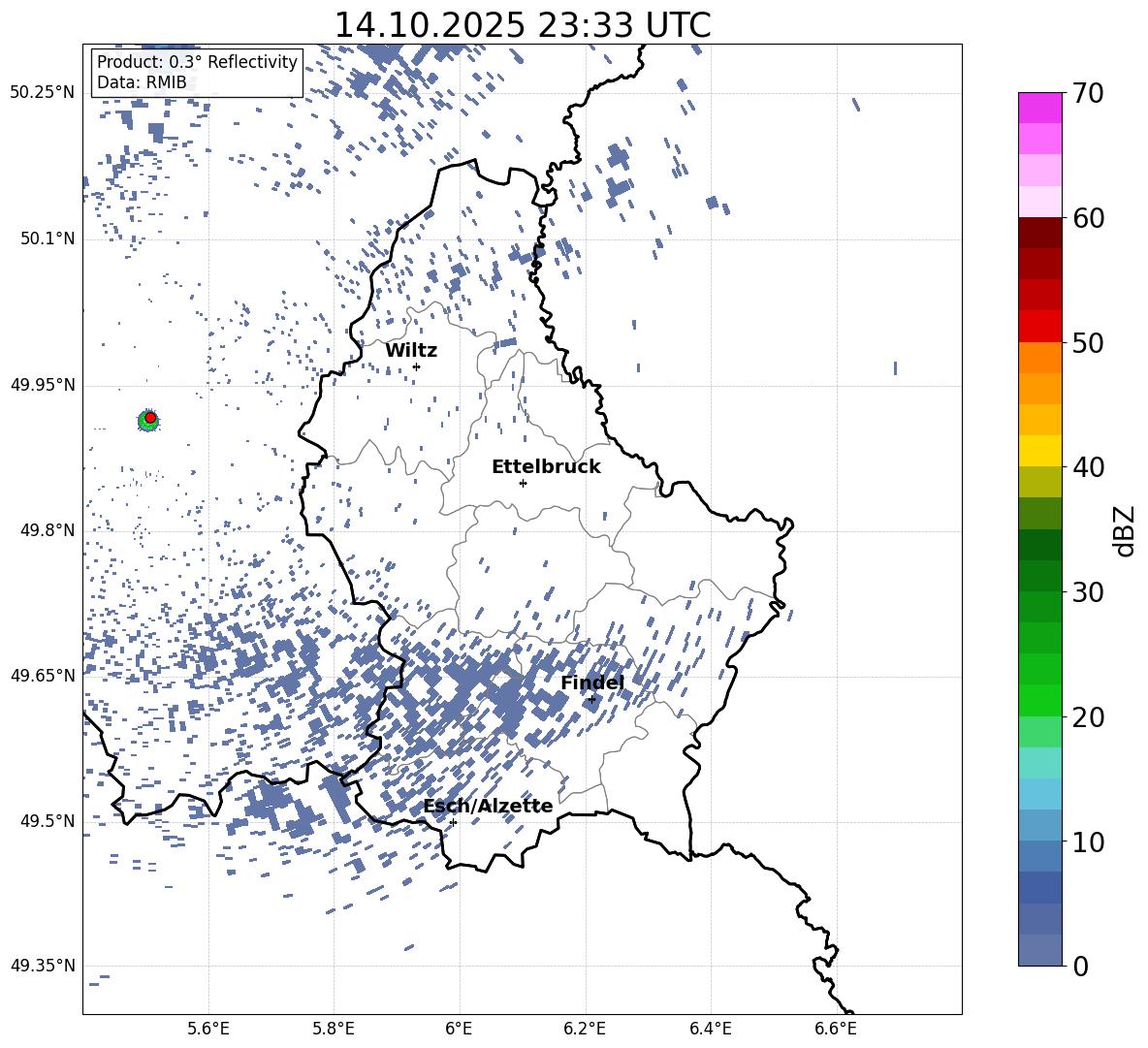Image resolution: width=1148 pixels, height=1048 pixels.
Task: Click the 60 tick on colorbar
Action: [x=1088, y=218]
